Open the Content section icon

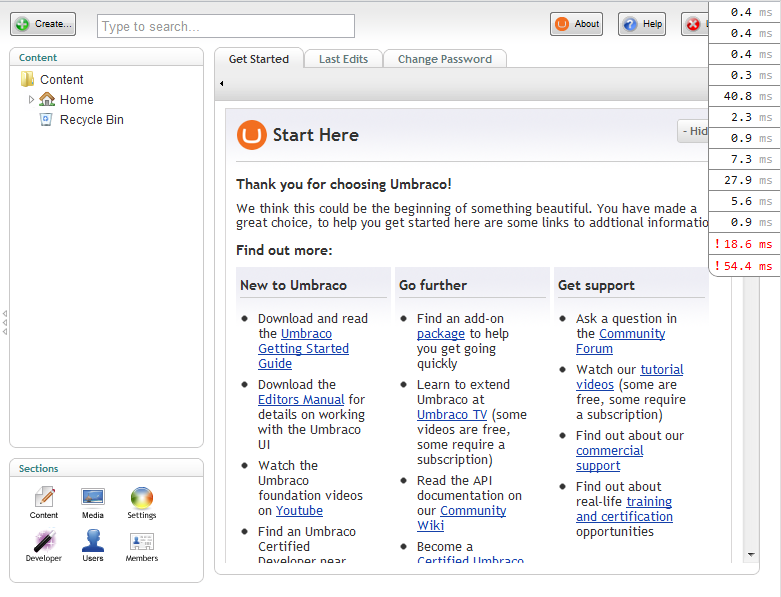pos(44,502)
